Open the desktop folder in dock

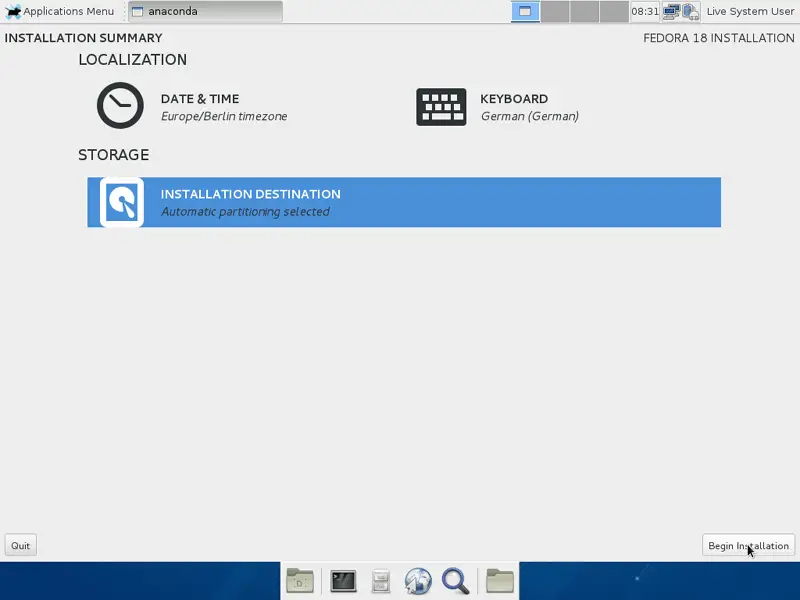click(300, 581)
